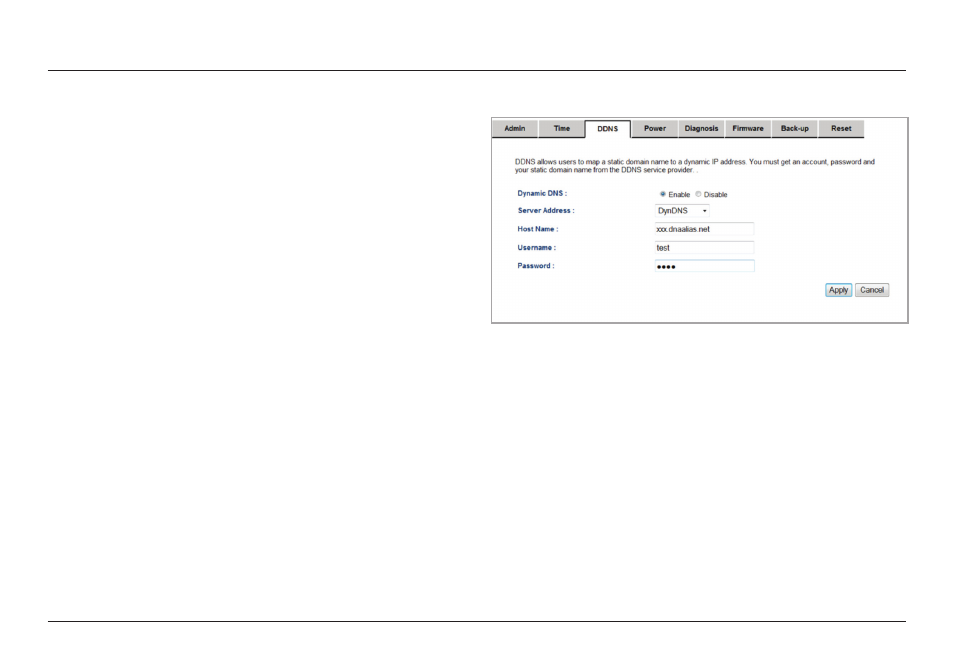Click the Username label
Image resolution: width=954 pixels, height=668 pixels.
[x=537, y=248]
